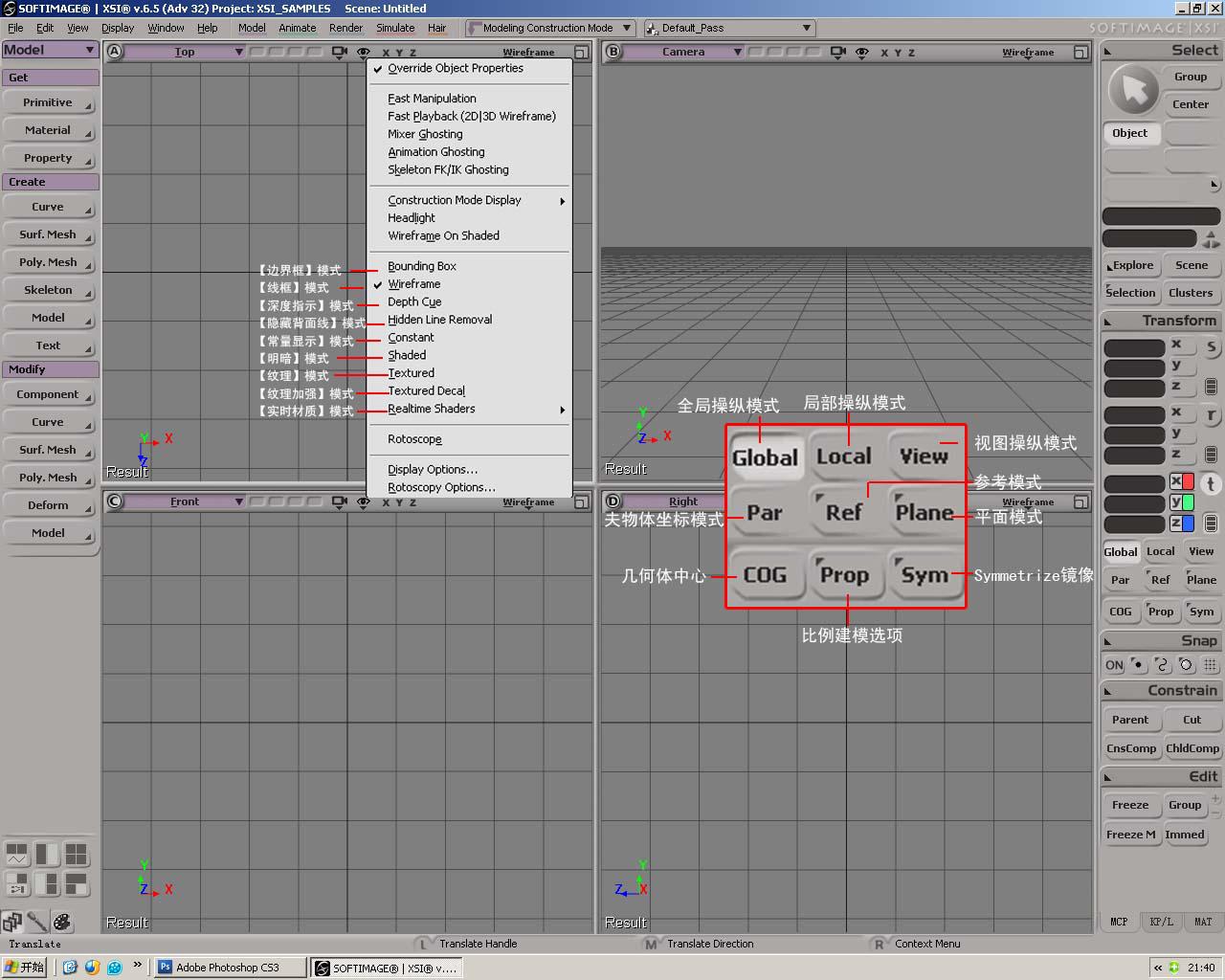Screen dimensions: 1225x980
Task: Toggle Override Object Properties checkbox item
Action: (456, 69)
